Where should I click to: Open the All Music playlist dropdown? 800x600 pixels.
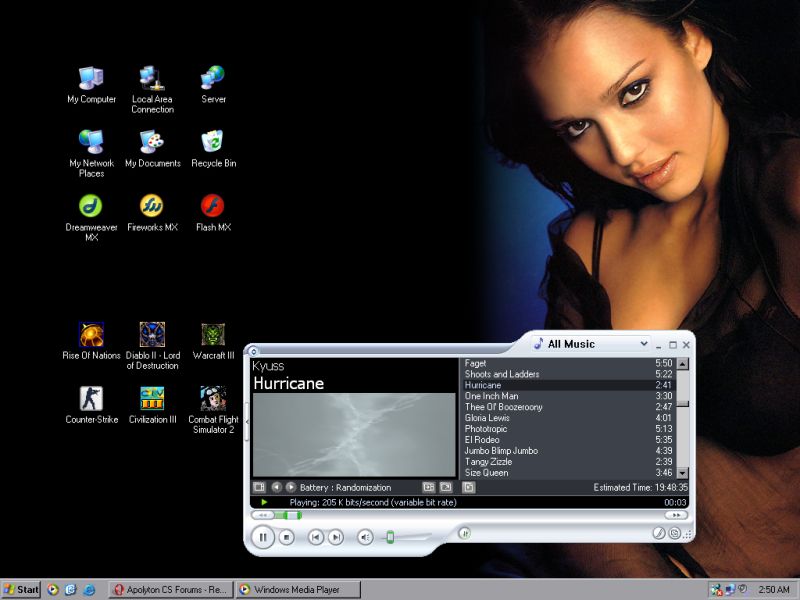[x=643, y=344]
